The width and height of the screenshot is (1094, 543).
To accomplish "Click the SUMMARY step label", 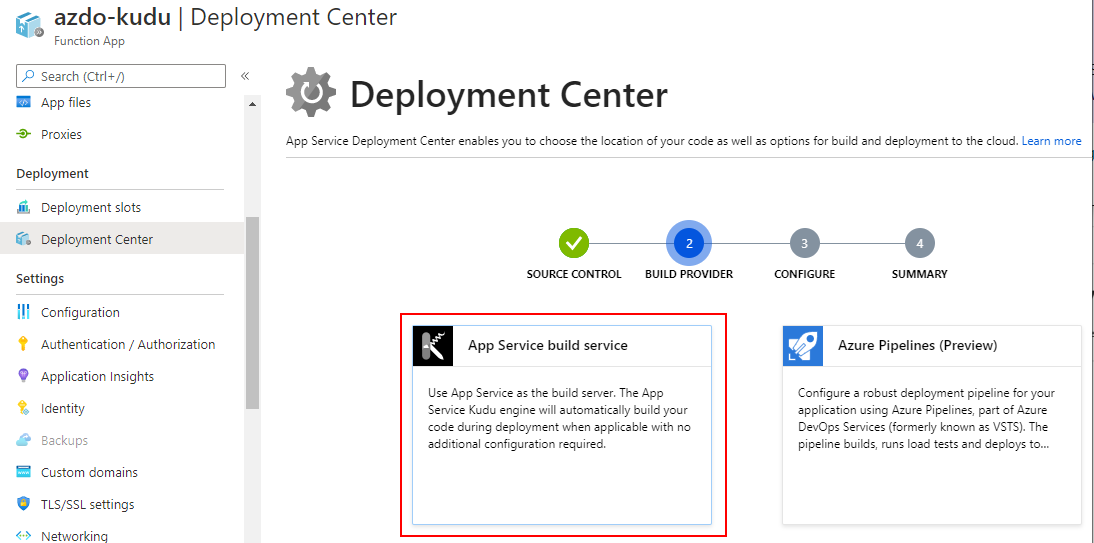I will (x=920, y=274).
